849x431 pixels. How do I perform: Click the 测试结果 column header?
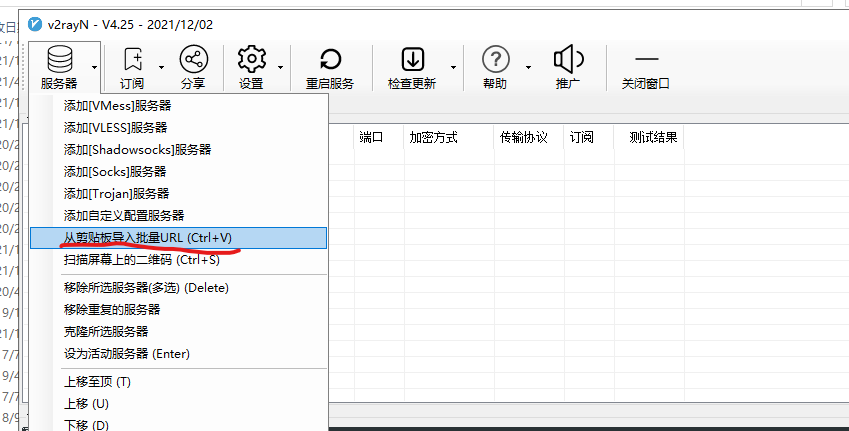[653, 137]
